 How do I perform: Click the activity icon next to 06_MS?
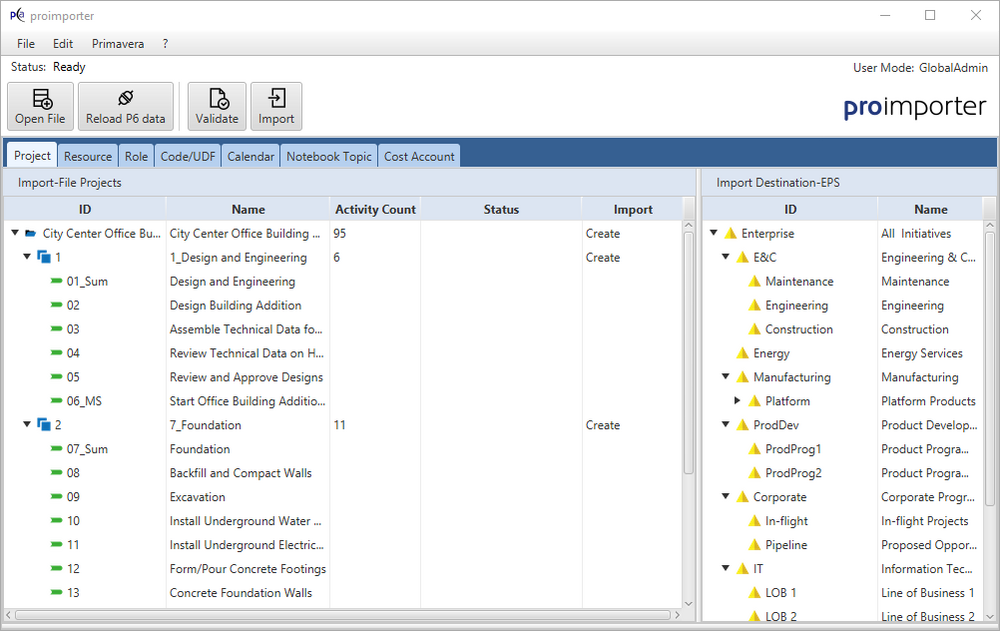pos(56,402)
